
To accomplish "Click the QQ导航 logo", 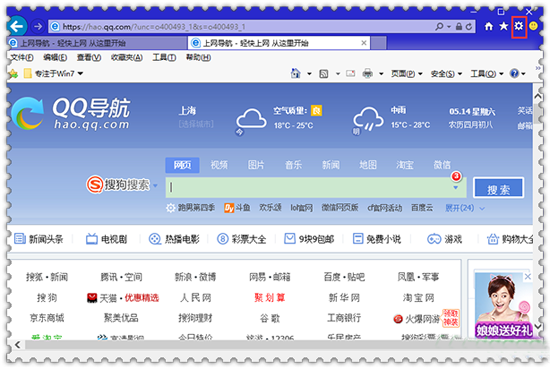I will click(70, 113).
